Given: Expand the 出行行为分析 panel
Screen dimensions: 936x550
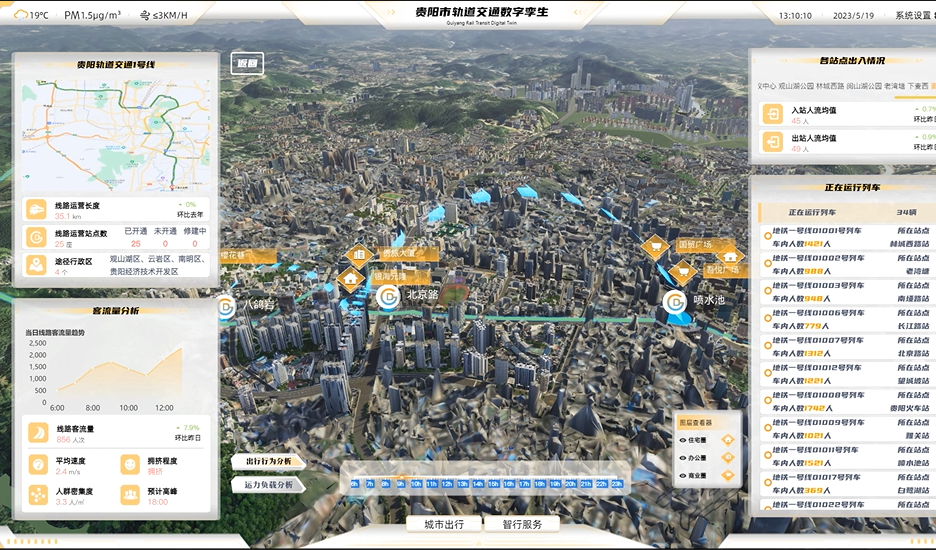Looking at the screenshot, I should click(268, 462).
